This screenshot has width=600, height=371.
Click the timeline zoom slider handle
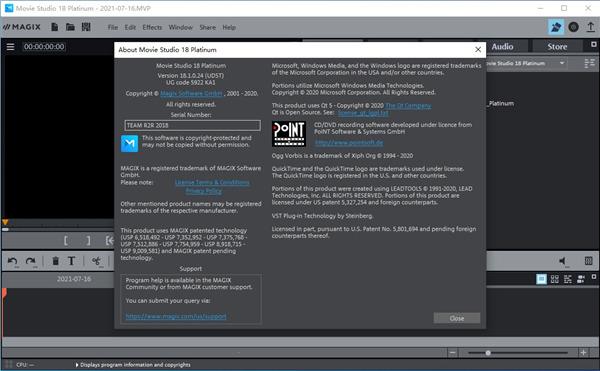[x=488, y=353]
